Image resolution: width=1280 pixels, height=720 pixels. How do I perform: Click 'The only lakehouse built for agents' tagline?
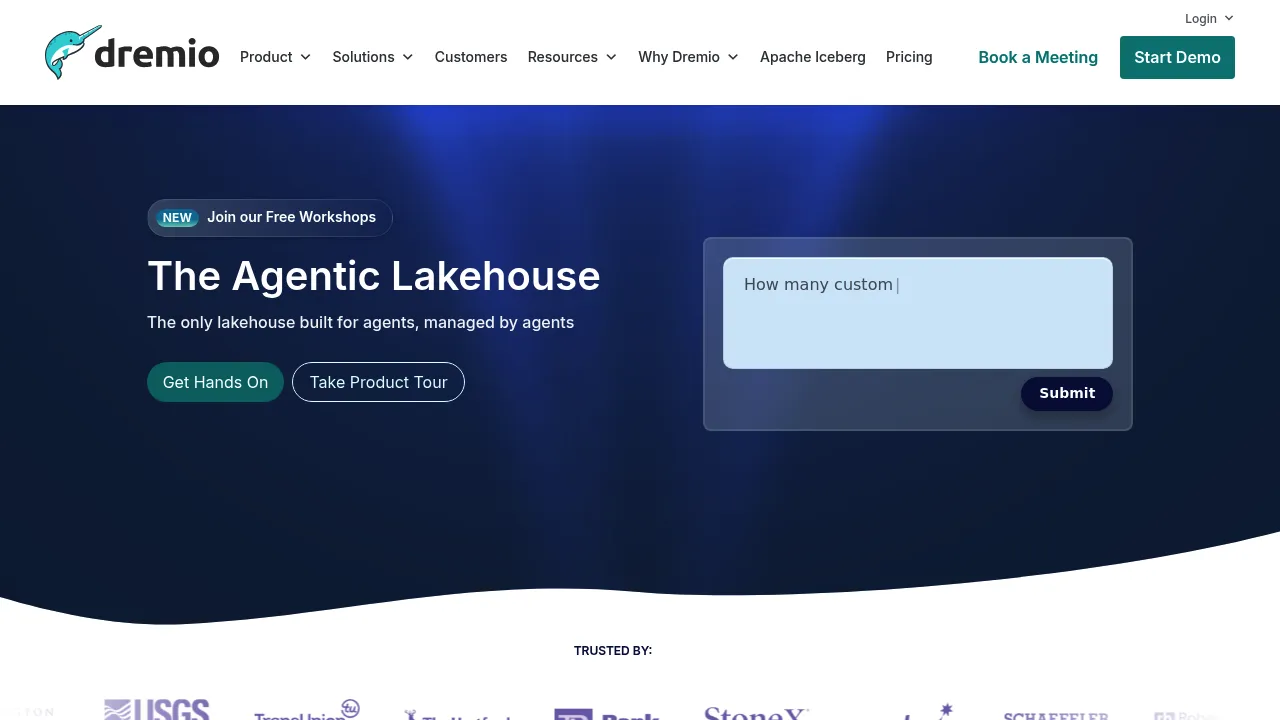tap(361, 322)
